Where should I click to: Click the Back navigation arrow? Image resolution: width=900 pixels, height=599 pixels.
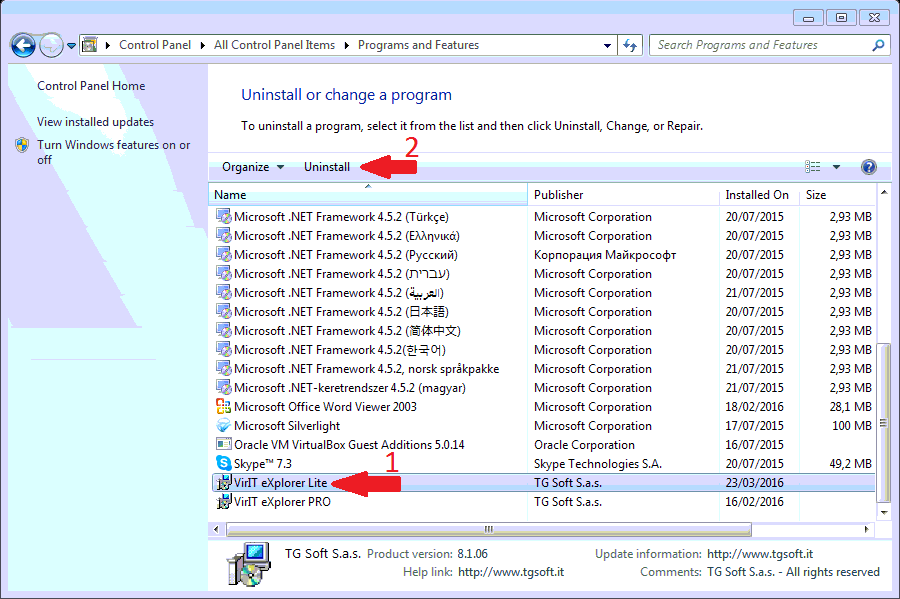click(23, 45)
